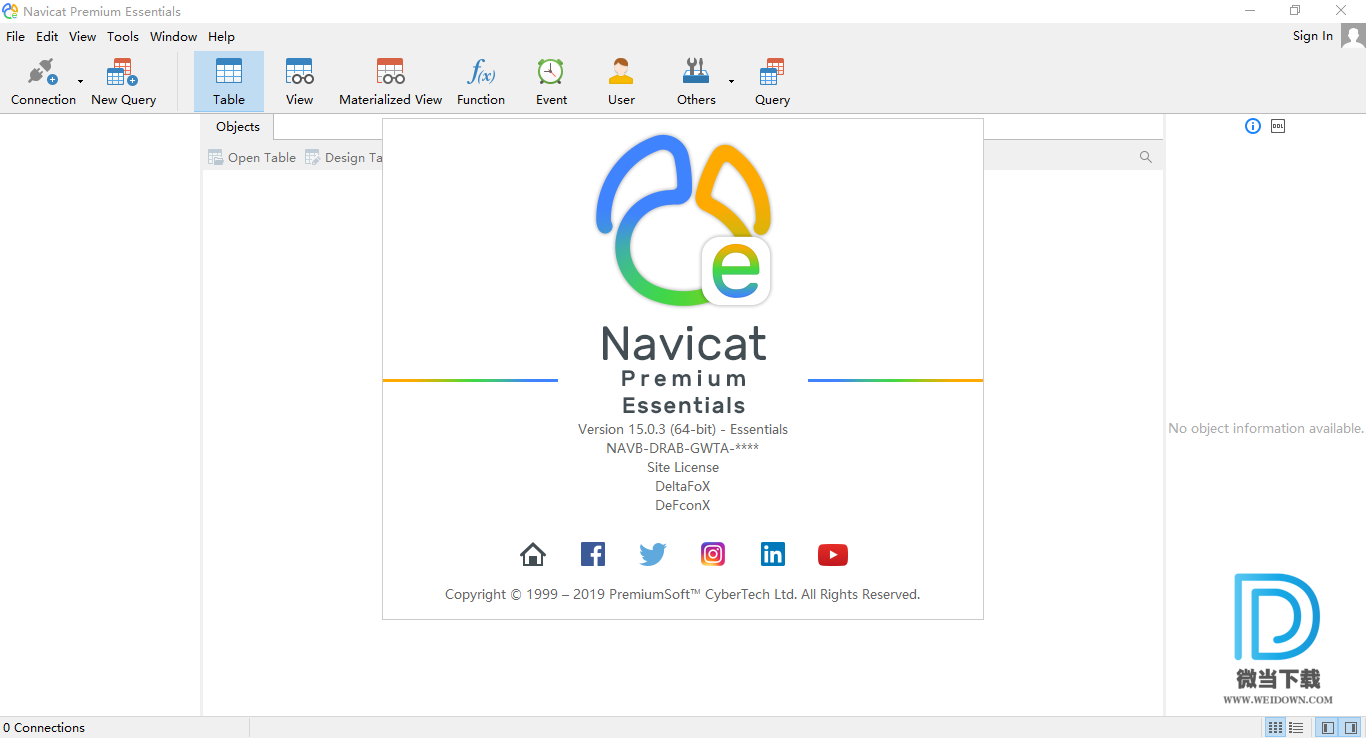
Task: Switch to the Function objects
Action: click(x=481, y=82)
